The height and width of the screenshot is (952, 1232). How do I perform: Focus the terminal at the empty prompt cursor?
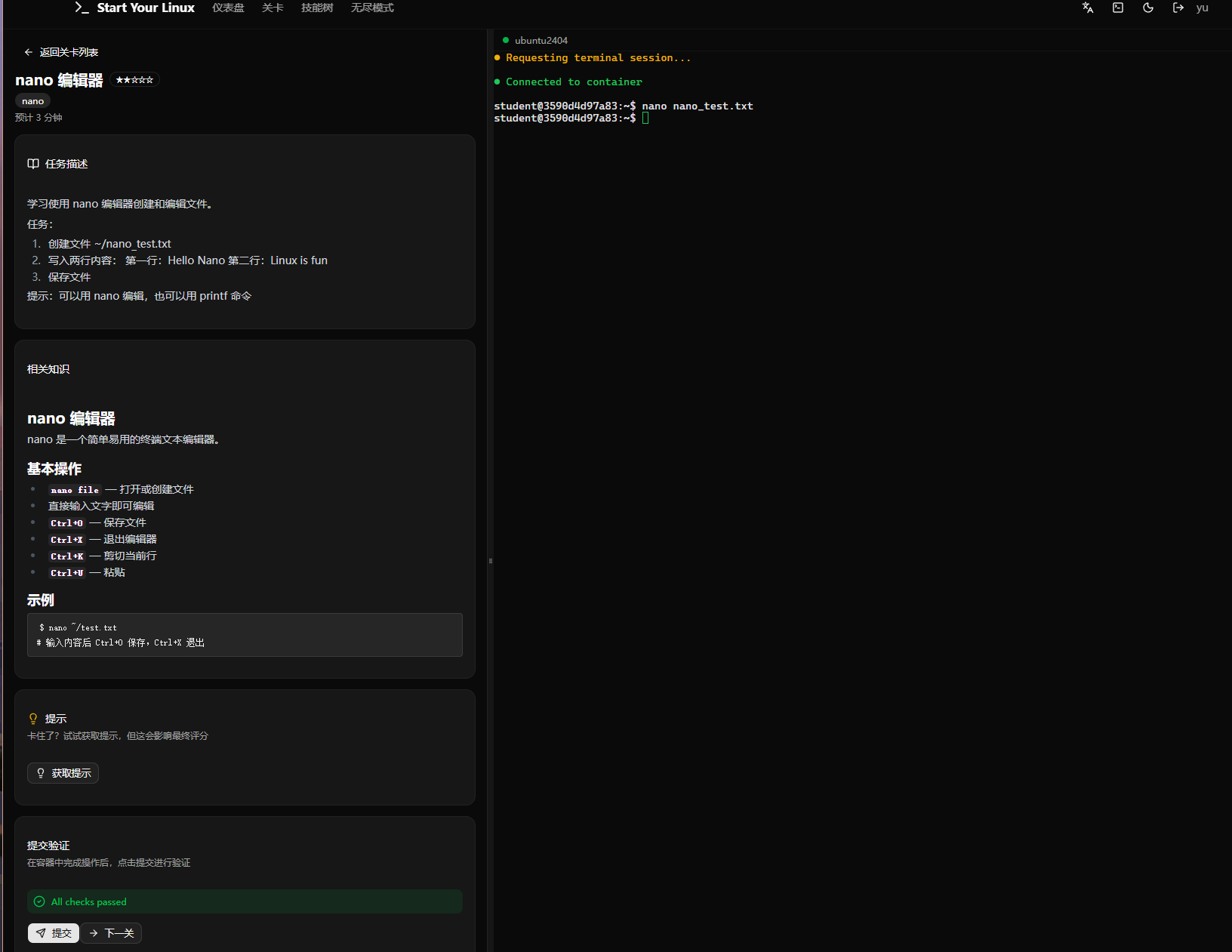coord(645,119)
